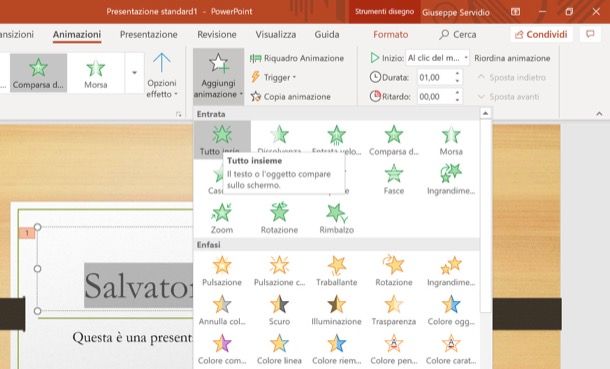
Task: Click the Durata value field
Action: tap(435, 77)
